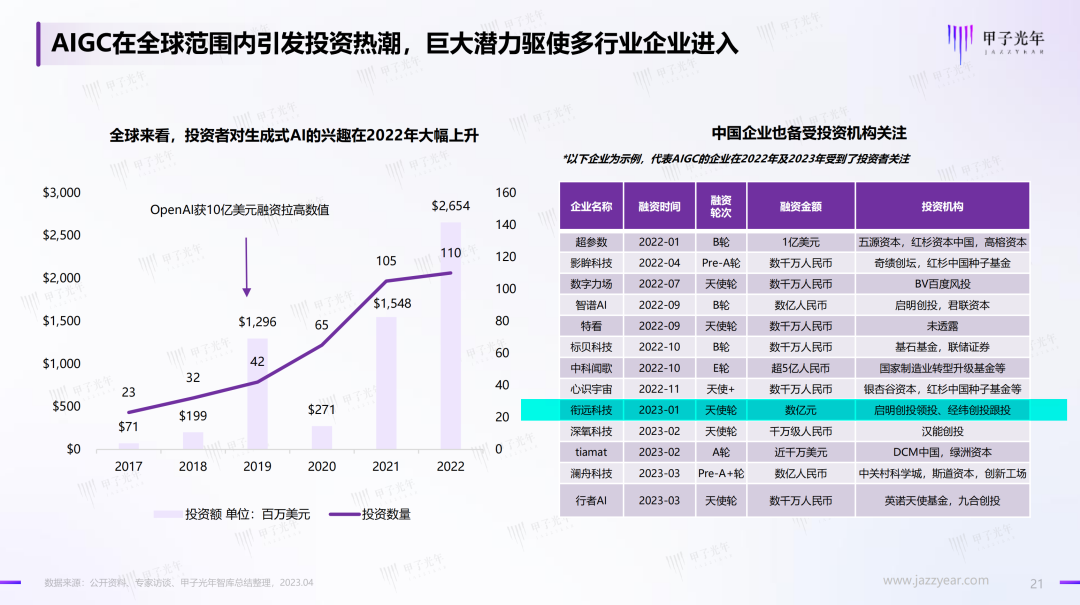Select the 心识宇宙 company cell
Screen dimensions: 1080x605
click(x=591, y=389)
